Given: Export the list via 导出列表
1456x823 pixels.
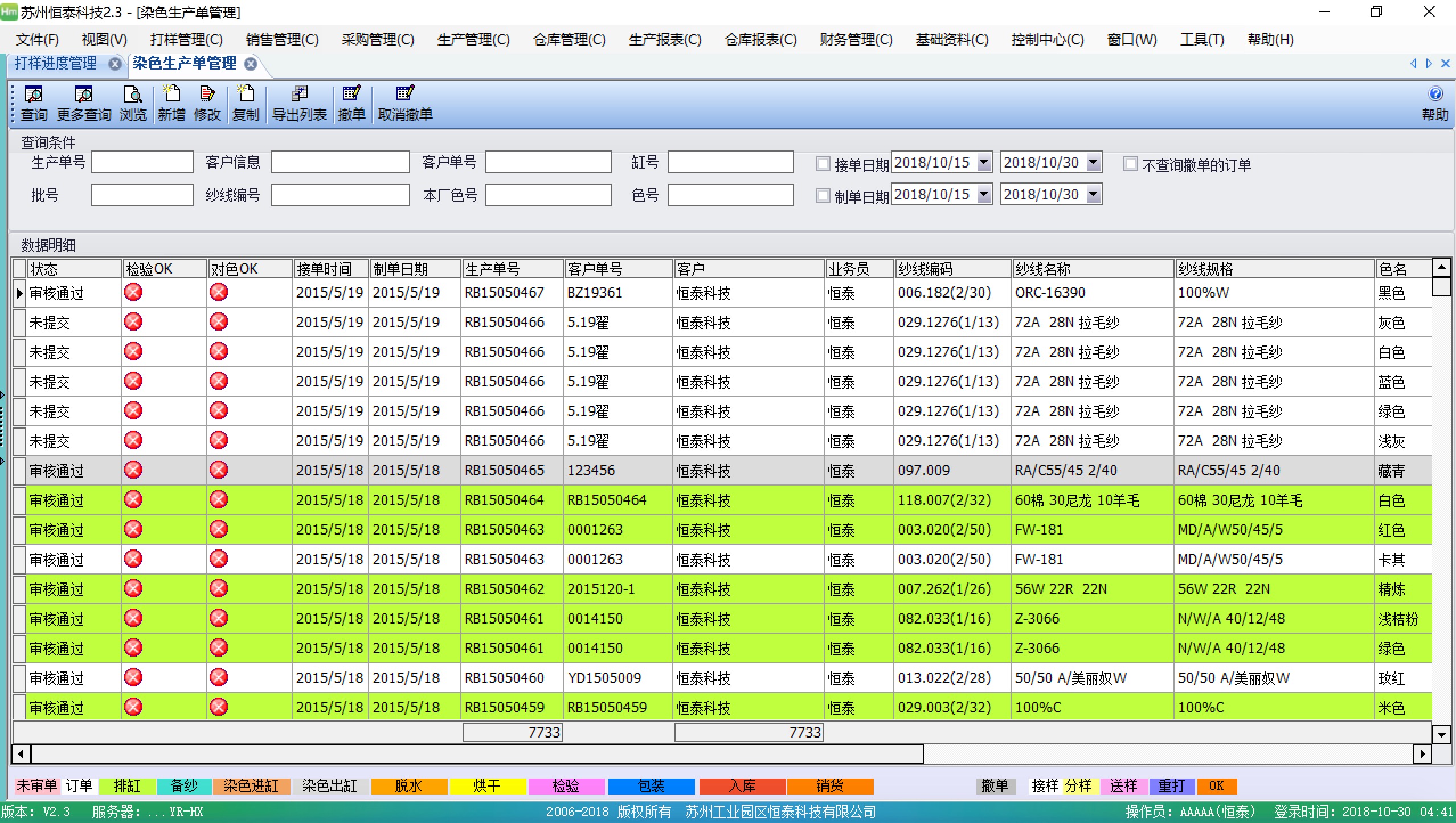Looking at the screenshot, I should point(298,103).
